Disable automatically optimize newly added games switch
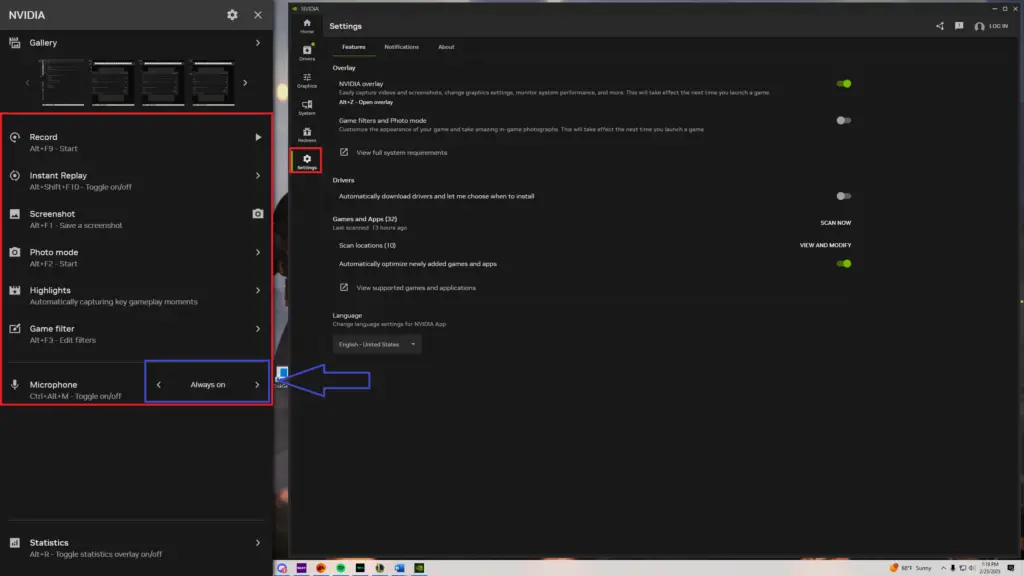Image resolution: width=1024 pixels, height=576 pixels. pos(844,264)
